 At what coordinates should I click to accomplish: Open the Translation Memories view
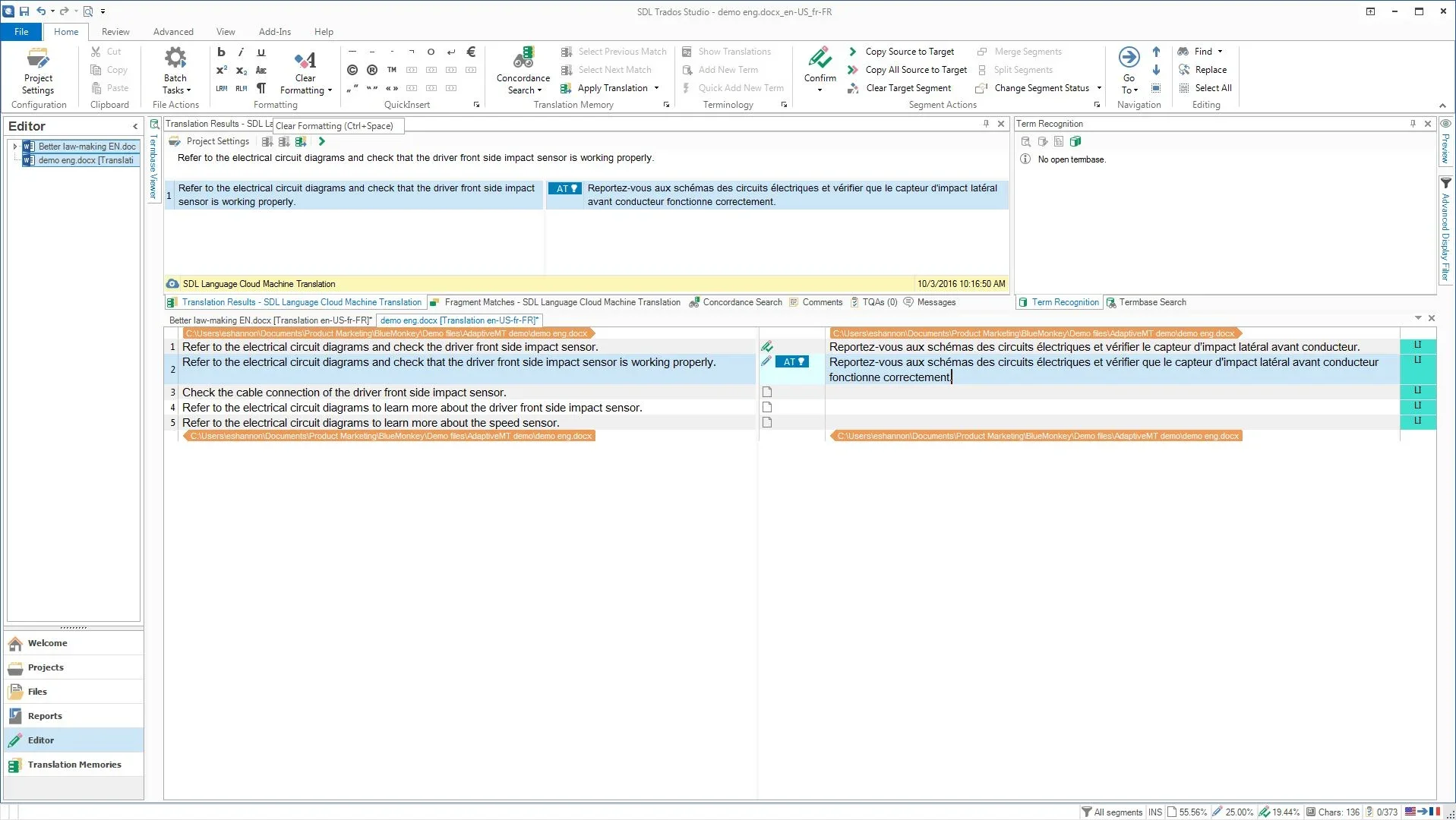pos(74,765)
